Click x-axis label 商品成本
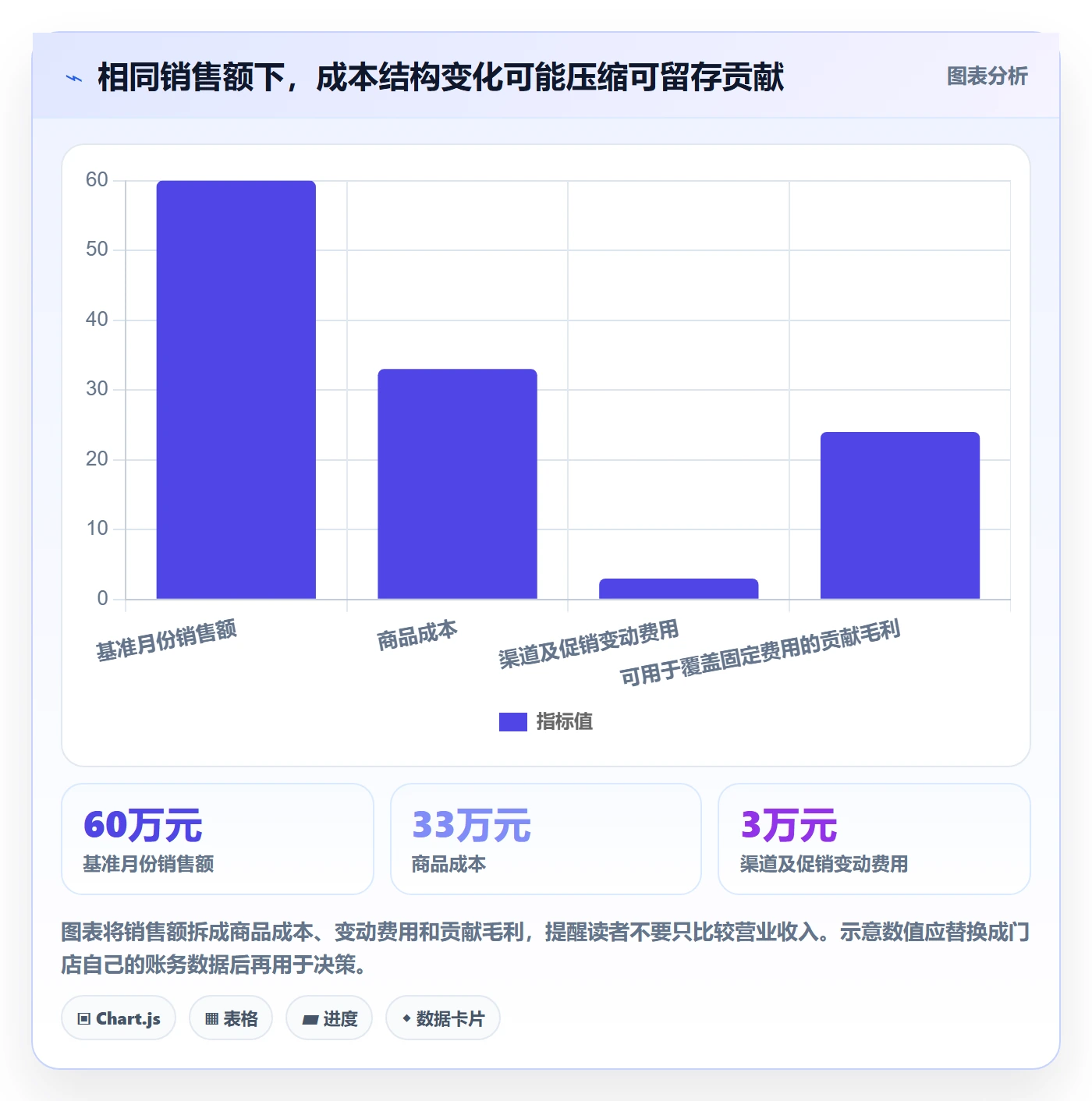This screenshot has height=1101, width=1092. [x=417, y=635]
